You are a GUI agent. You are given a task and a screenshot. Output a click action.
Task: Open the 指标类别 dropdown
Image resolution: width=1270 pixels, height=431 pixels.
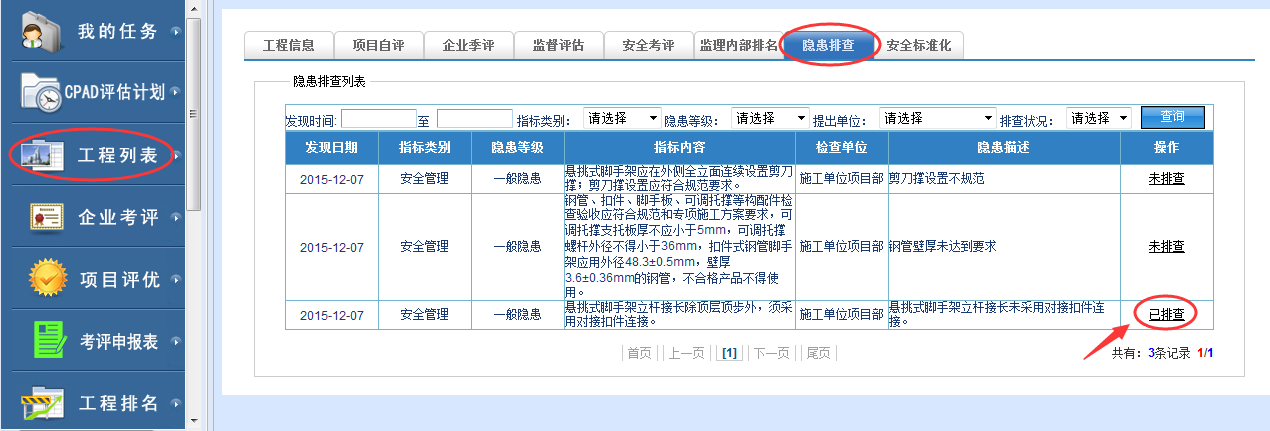pyautogui.click(x=622, y=118)
